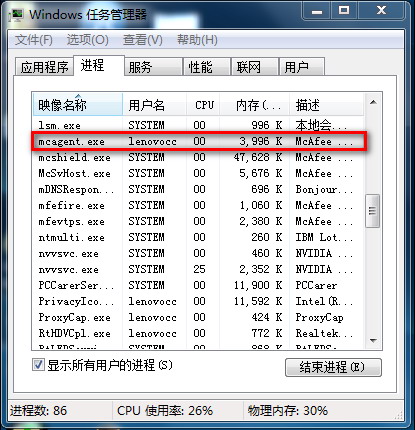This screenshot has width=415, height=430.
Task: Click the 结束进程(E) button
Action: (333, 367)
